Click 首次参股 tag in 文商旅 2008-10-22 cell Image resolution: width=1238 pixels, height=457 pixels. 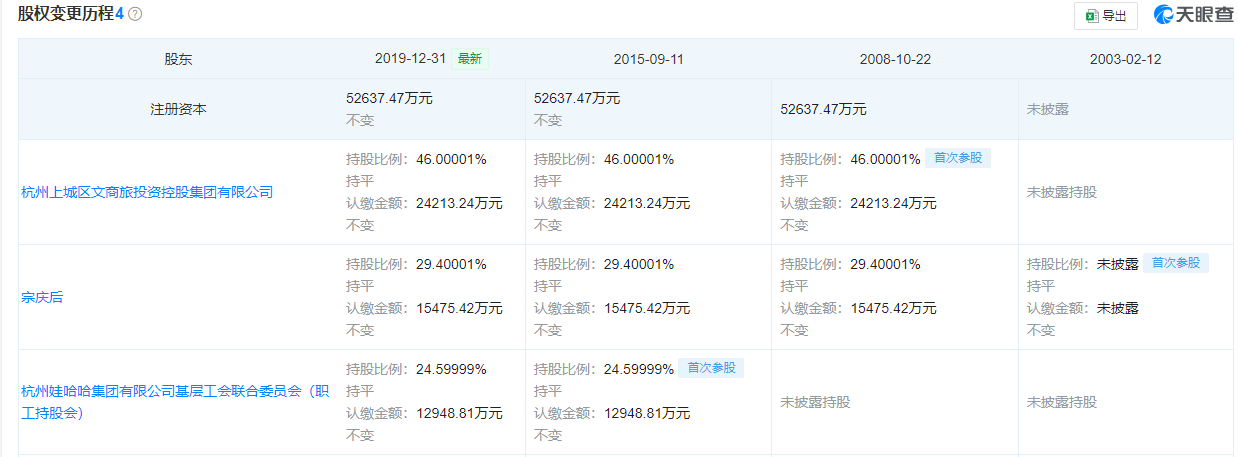click(x=958, y=158)
